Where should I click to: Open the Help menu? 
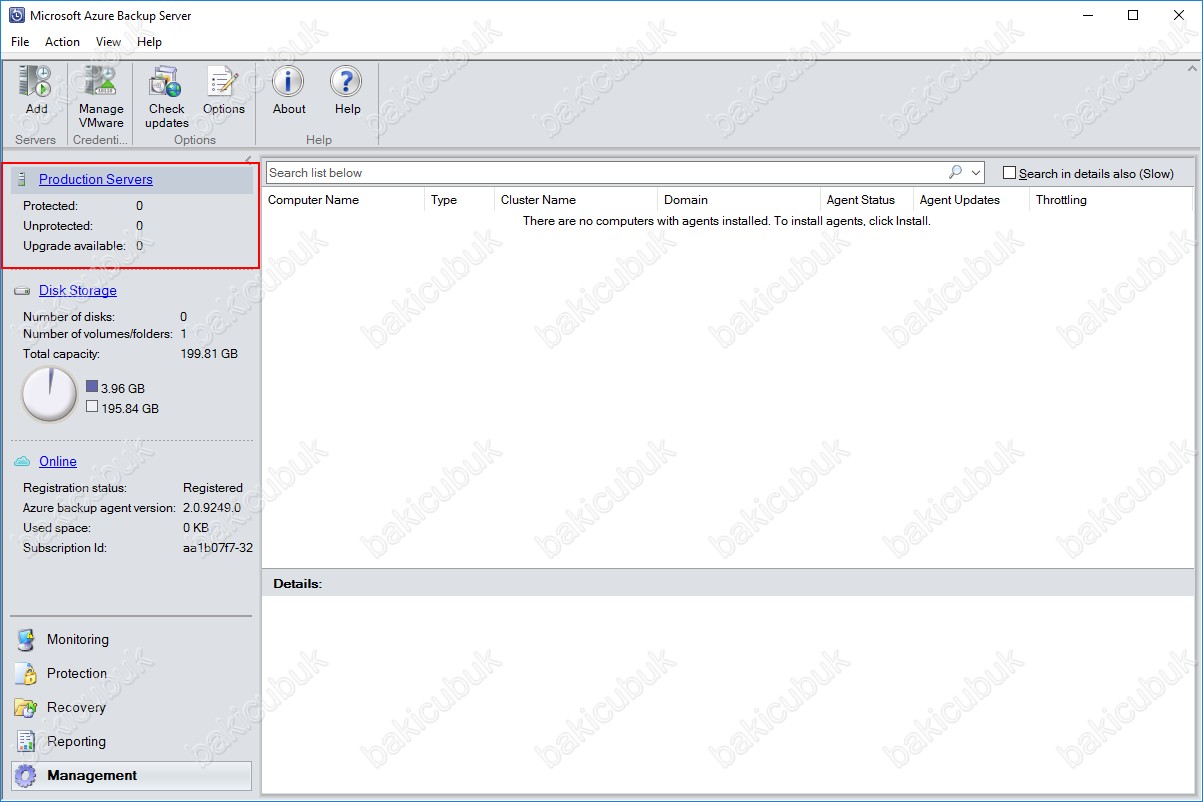[149, 42]
